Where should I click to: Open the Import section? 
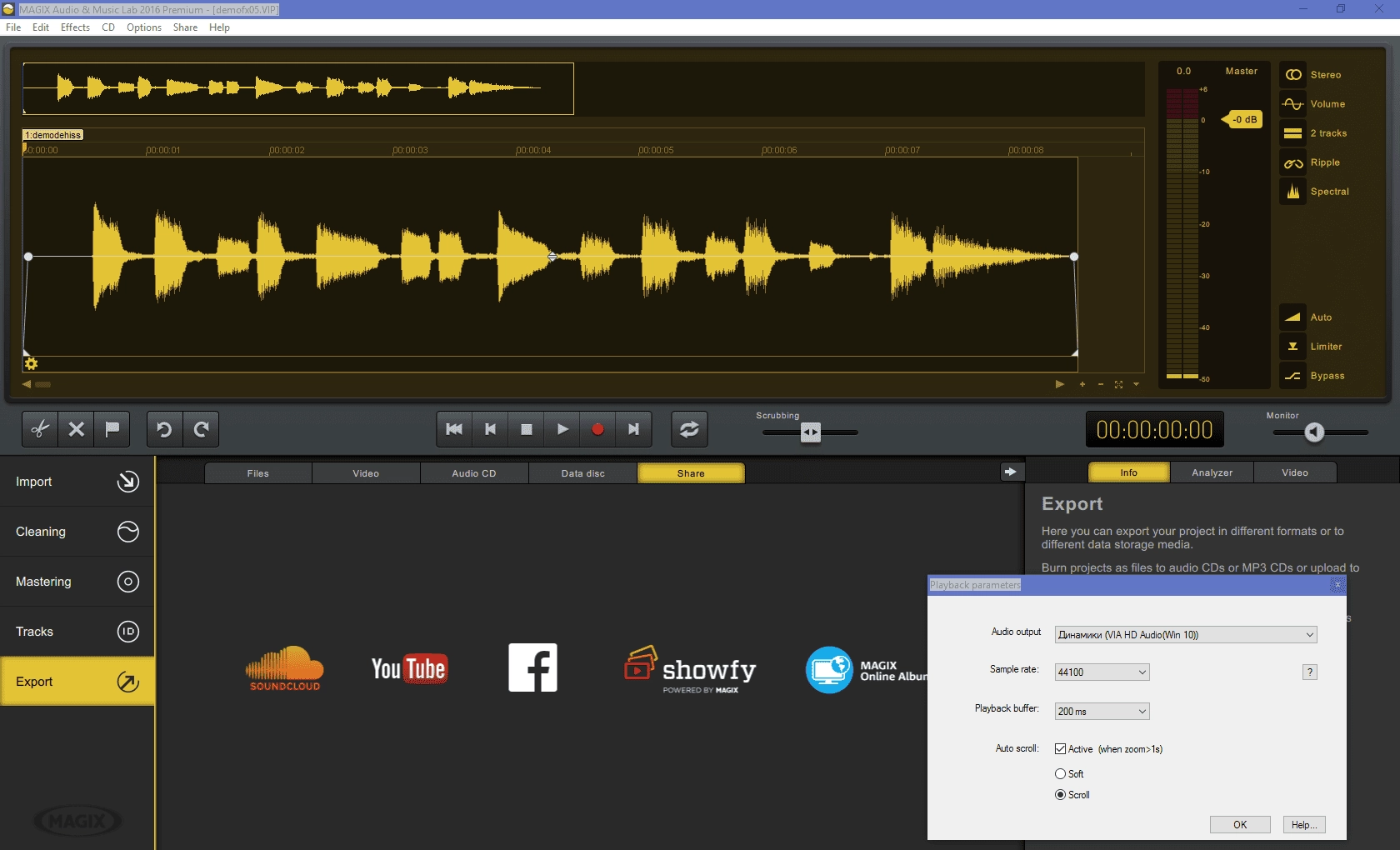coord(77,482)
